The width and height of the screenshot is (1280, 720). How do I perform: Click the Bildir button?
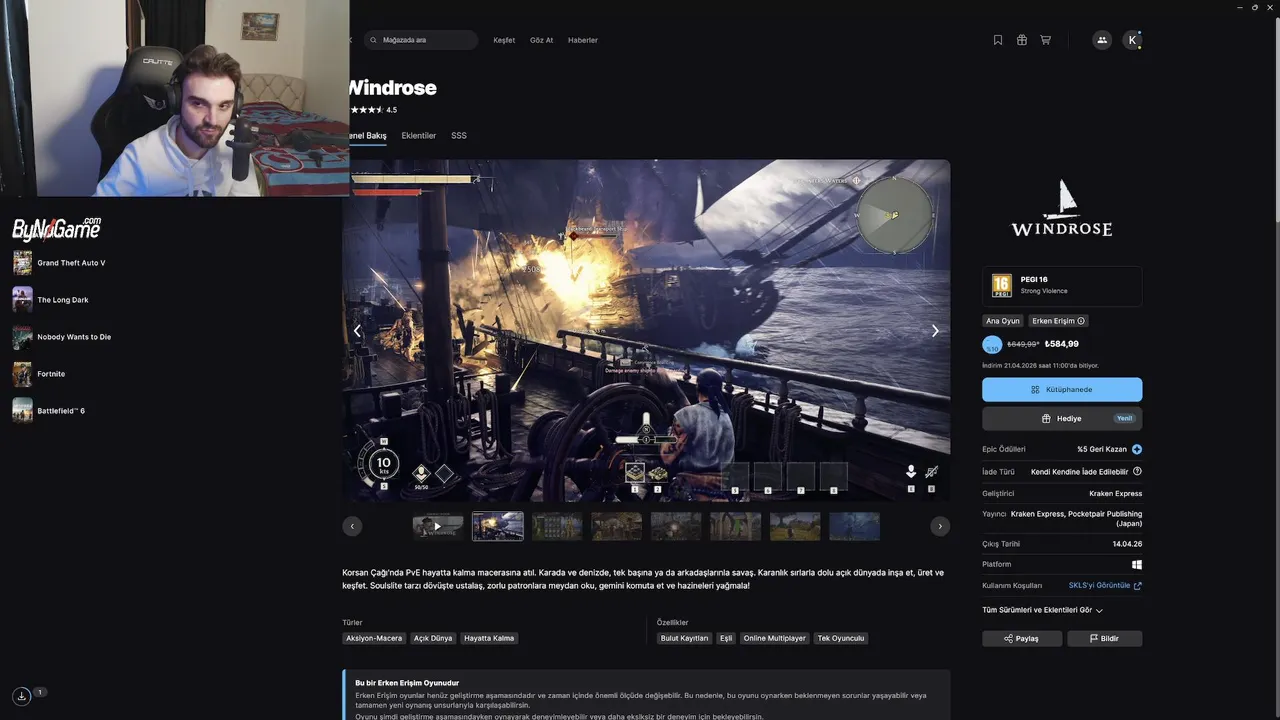[x=1104, y=638]
